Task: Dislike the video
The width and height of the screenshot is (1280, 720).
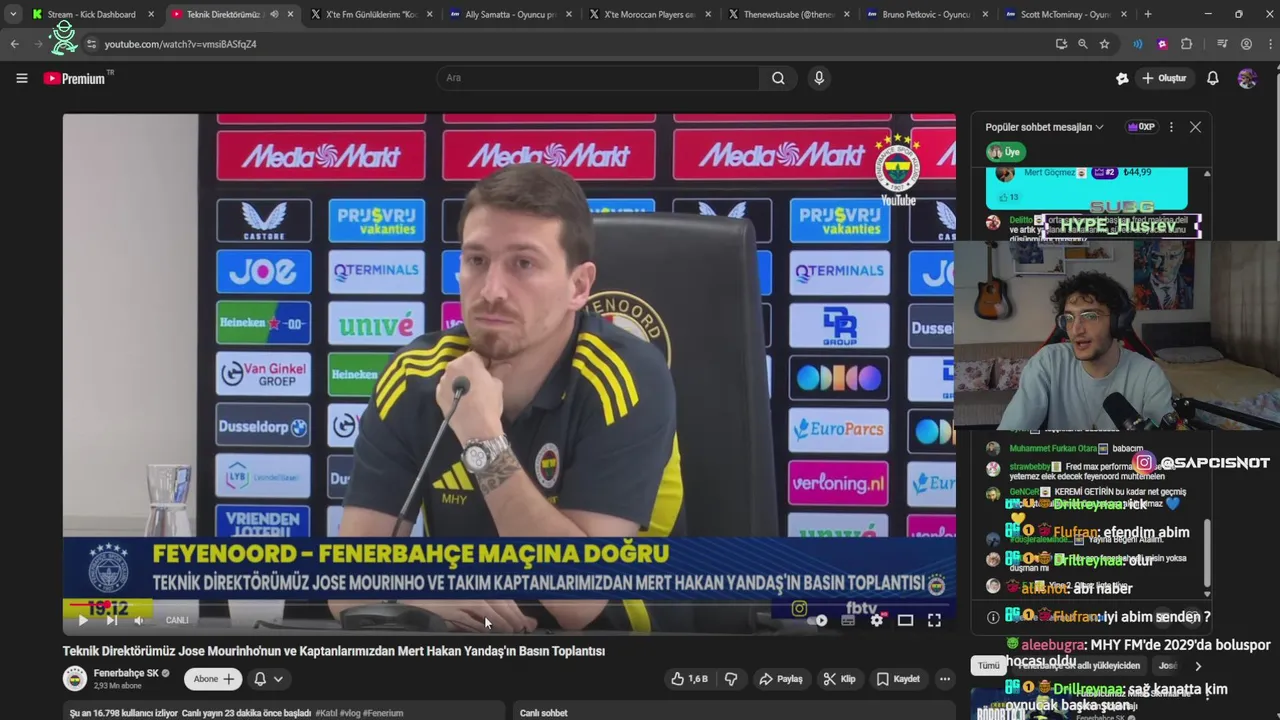Action: pos(731,679)
